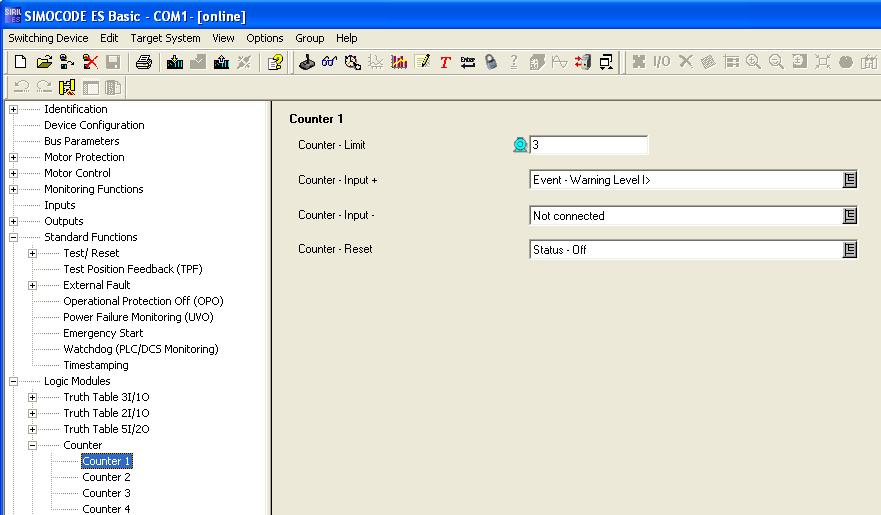Expand the Motor Protection node
Image resolution: width=881 pixels, height=515 pixels.
(13, 158)
